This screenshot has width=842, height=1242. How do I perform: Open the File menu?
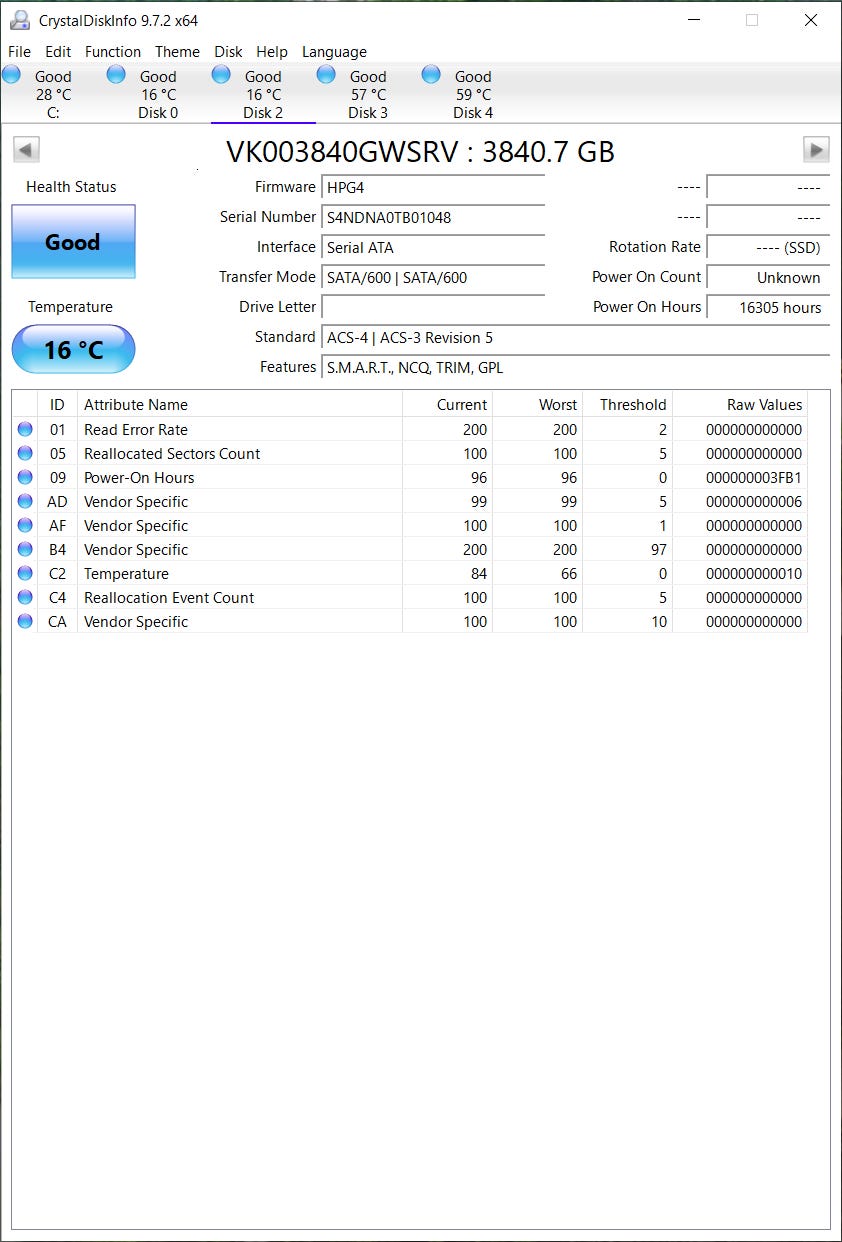click(19, 52)
